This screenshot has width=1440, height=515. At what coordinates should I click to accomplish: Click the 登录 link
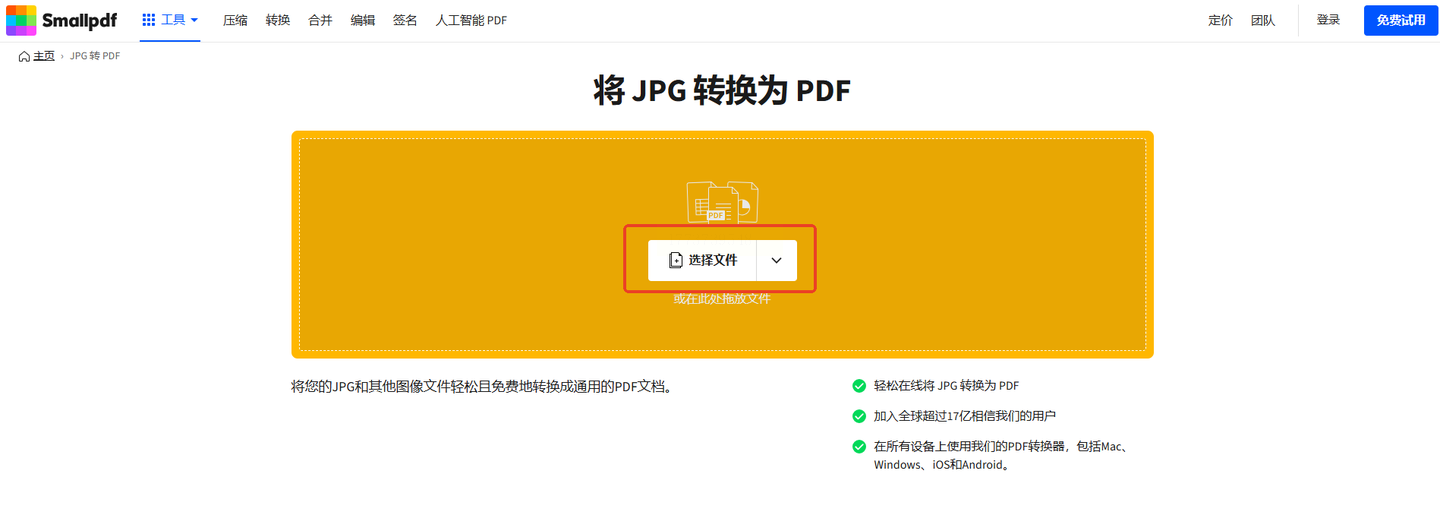click(x=1328, y=20)
